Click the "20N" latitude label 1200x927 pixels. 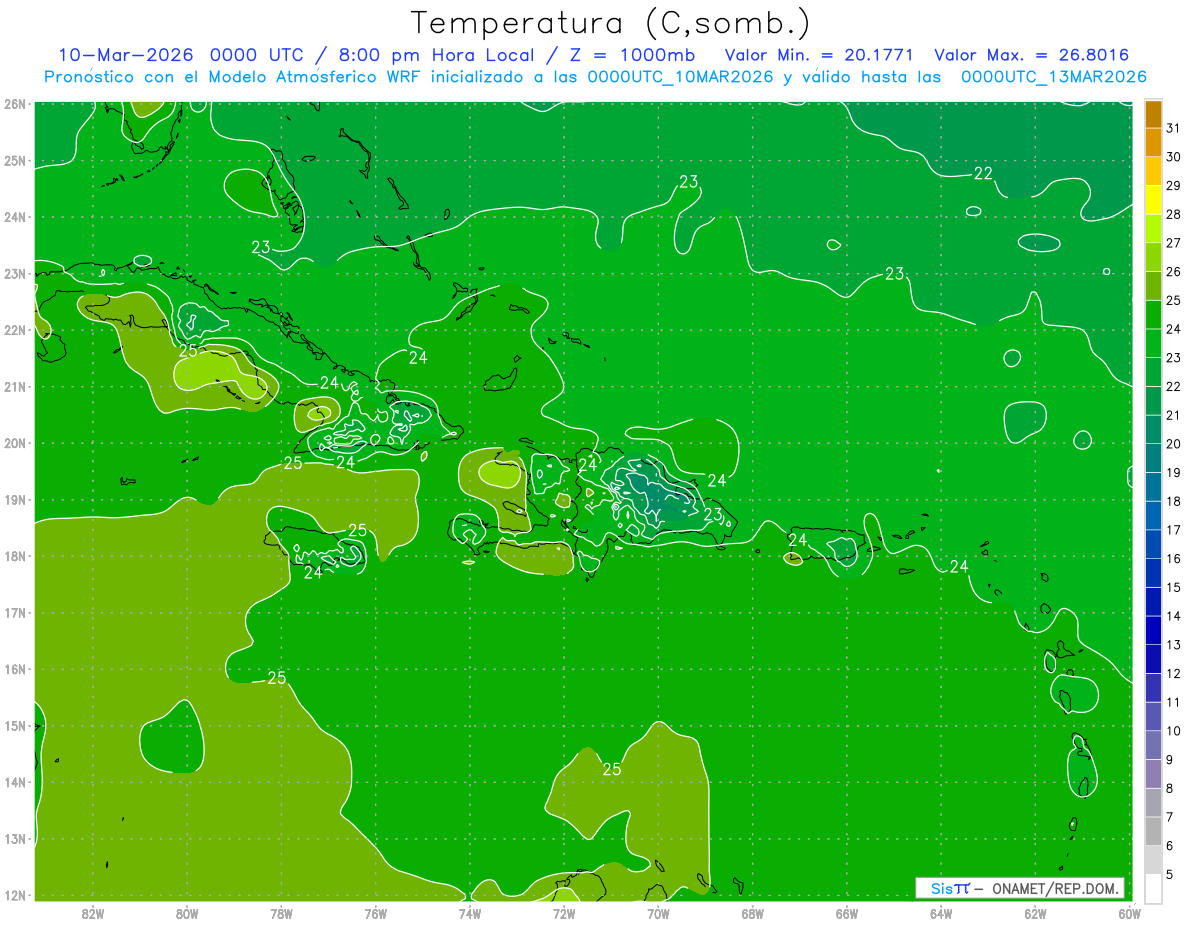15,443
